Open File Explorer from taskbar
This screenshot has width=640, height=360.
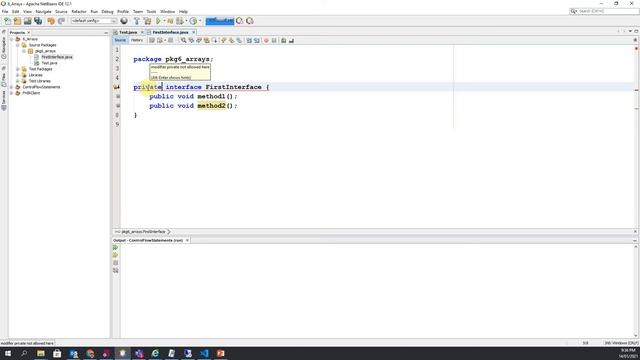coord(41,353)
